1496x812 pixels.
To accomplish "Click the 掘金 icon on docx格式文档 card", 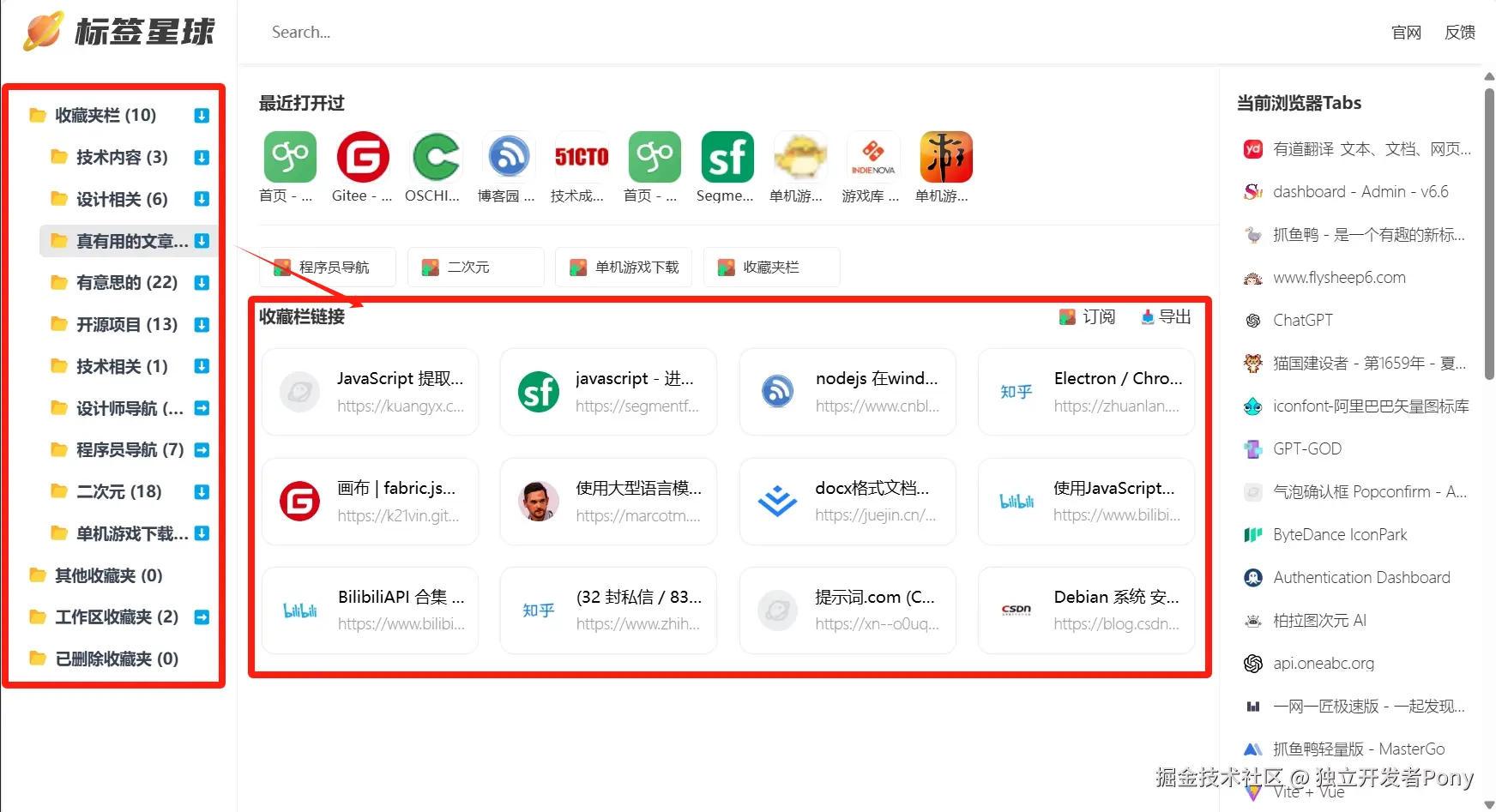I will tap(777, 502).
